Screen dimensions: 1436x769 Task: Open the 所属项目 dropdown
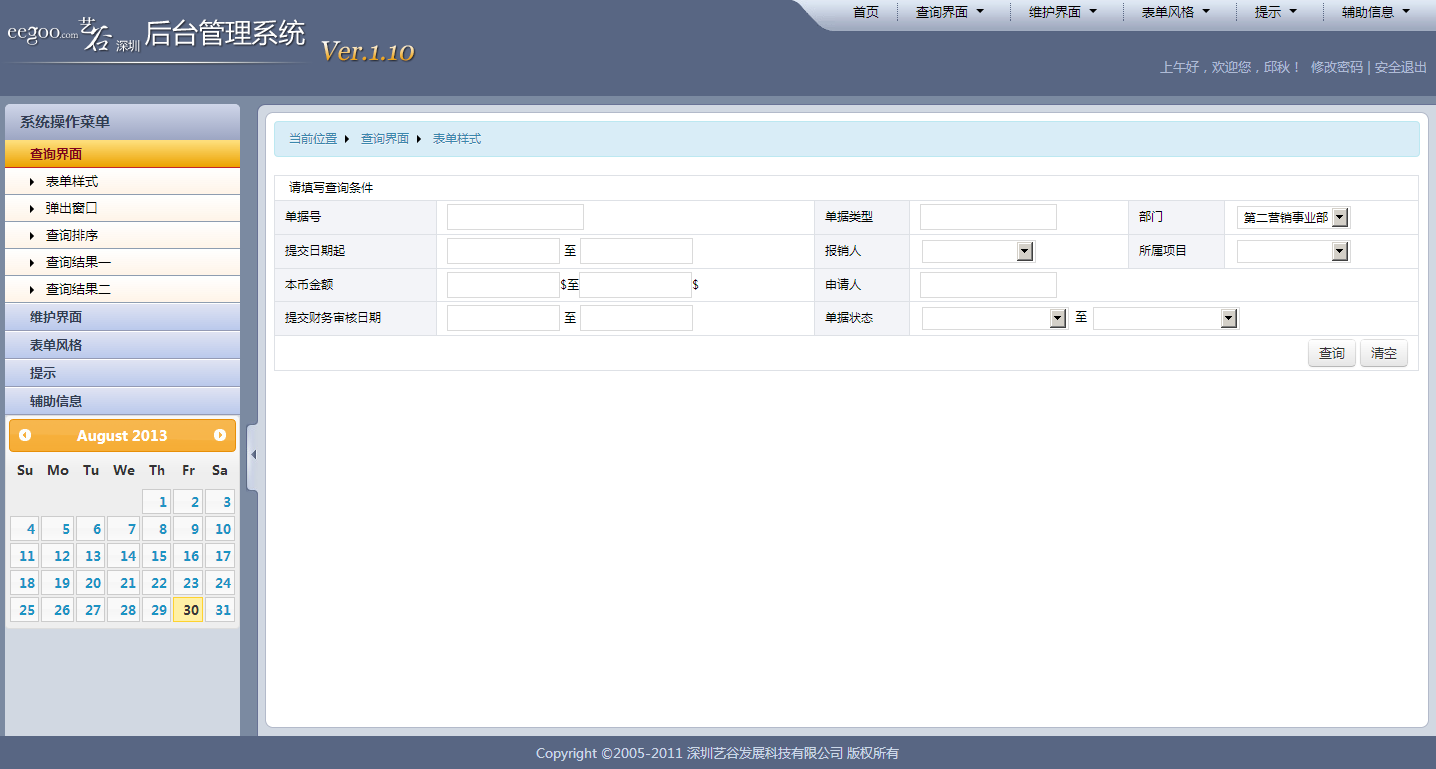click(x=1340, y=250)
